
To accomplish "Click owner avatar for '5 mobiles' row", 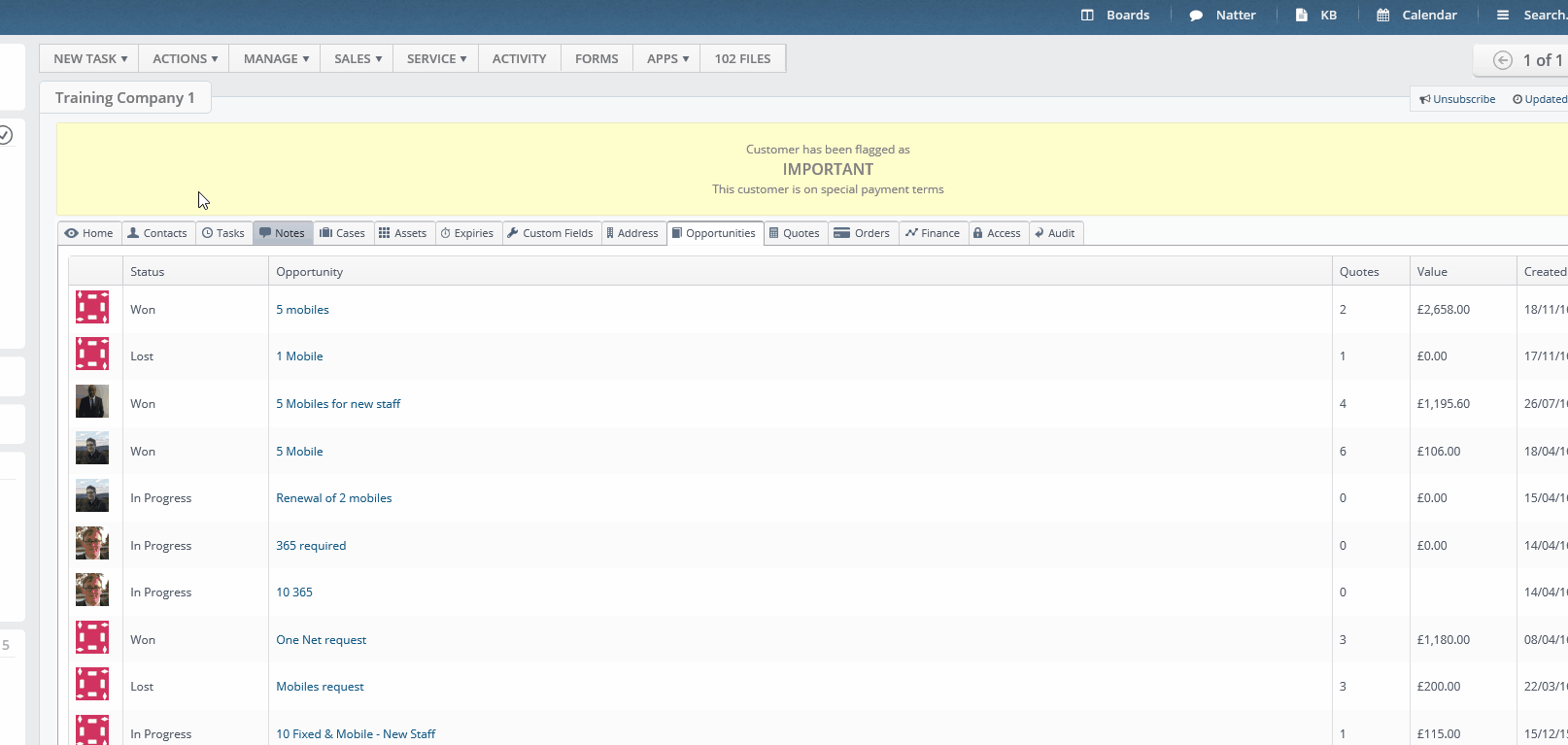I will 92,307.
